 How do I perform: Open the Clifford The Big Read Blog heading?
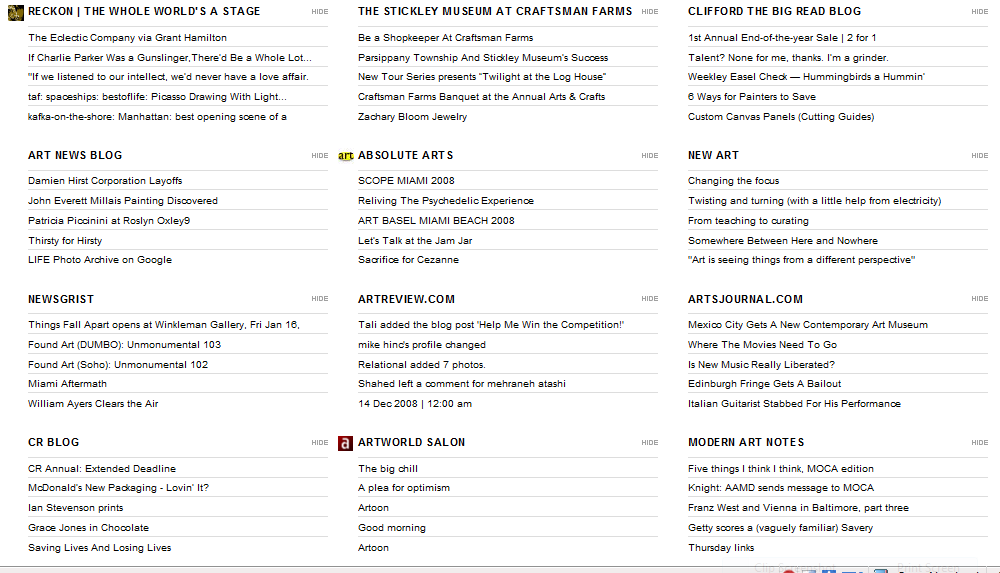774,11
